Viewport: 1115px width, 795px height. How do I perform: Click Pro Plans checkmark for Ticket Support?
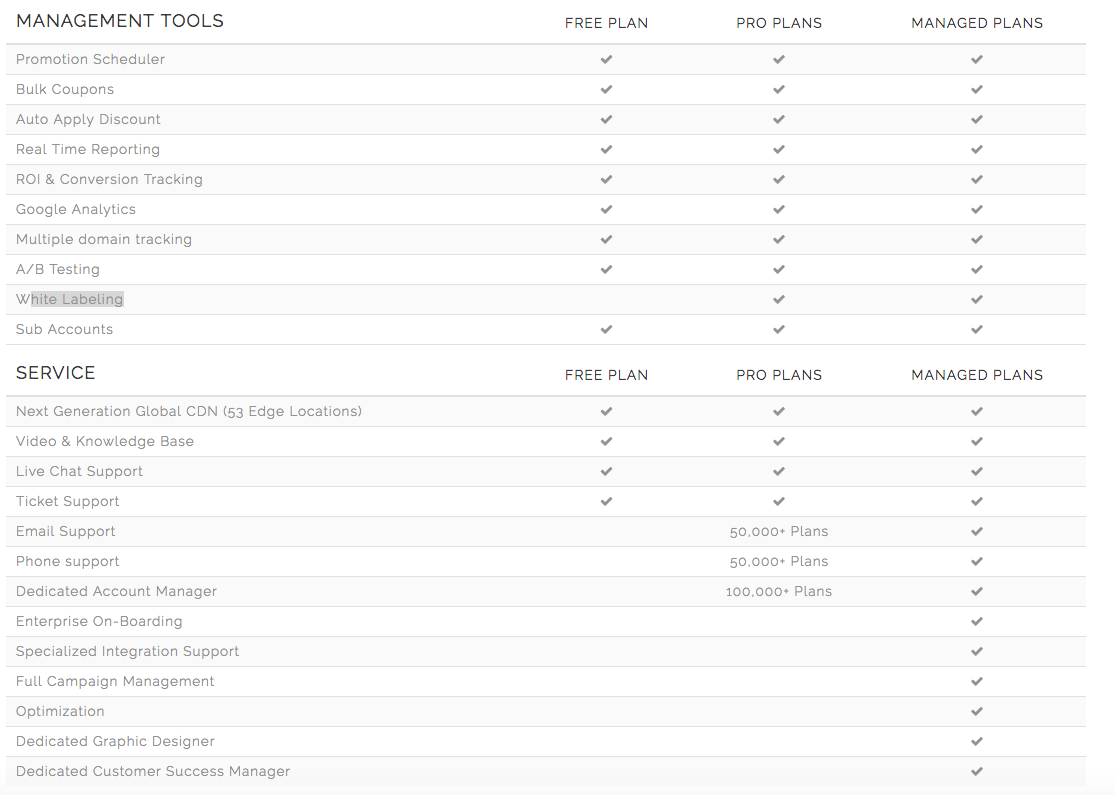[x=779, y=501]
